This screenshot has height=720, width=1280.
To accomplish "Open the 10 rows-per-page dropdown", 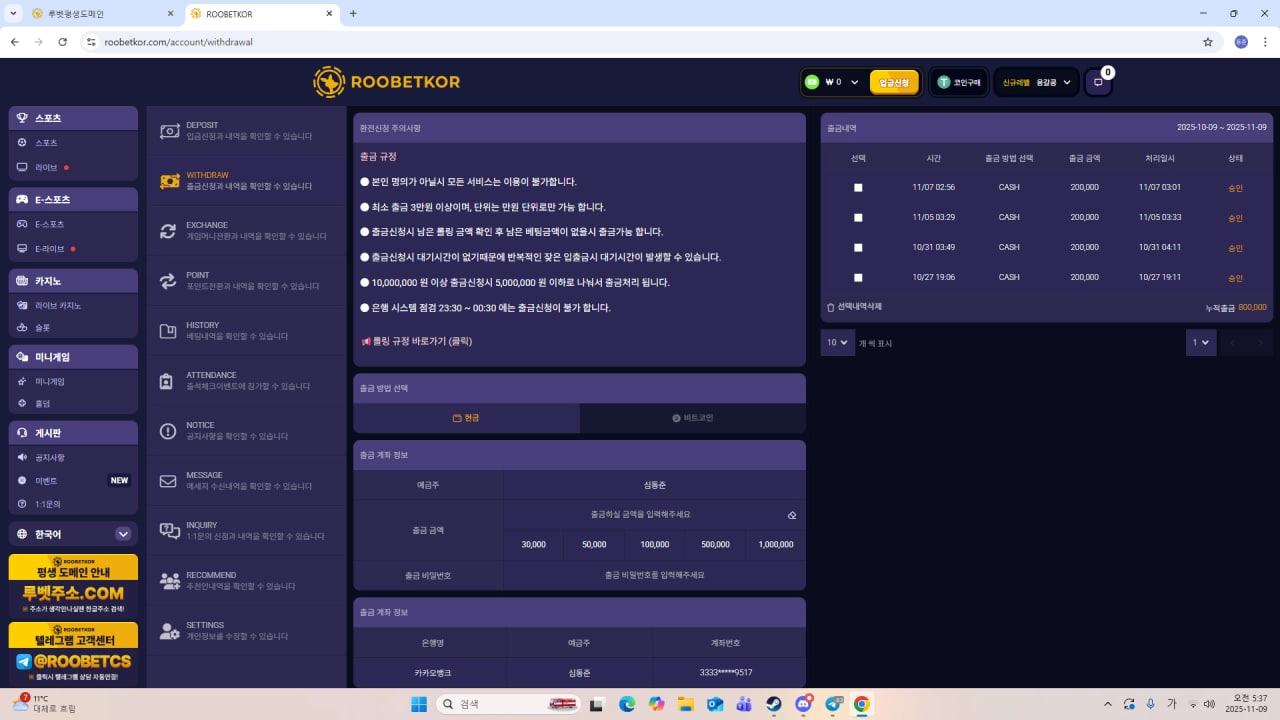I will [x=836, y=342].
